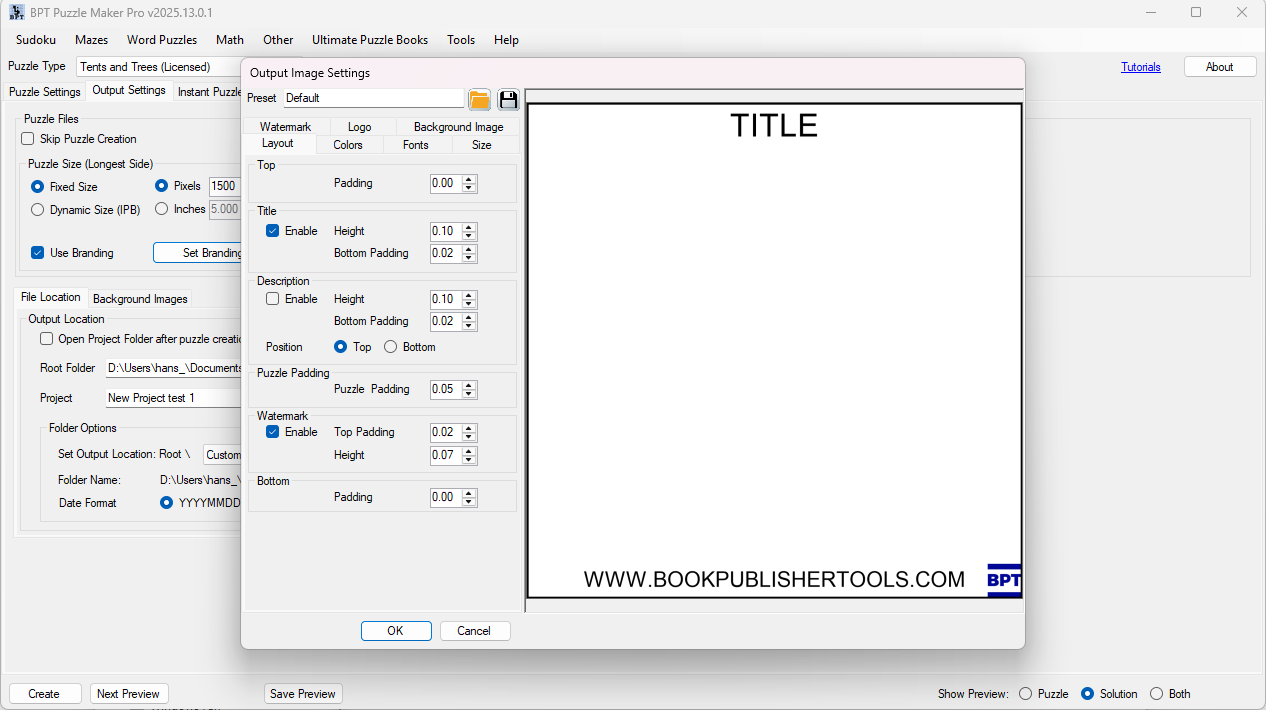Increase Watermark Height with up arrow

click(470, 451)
